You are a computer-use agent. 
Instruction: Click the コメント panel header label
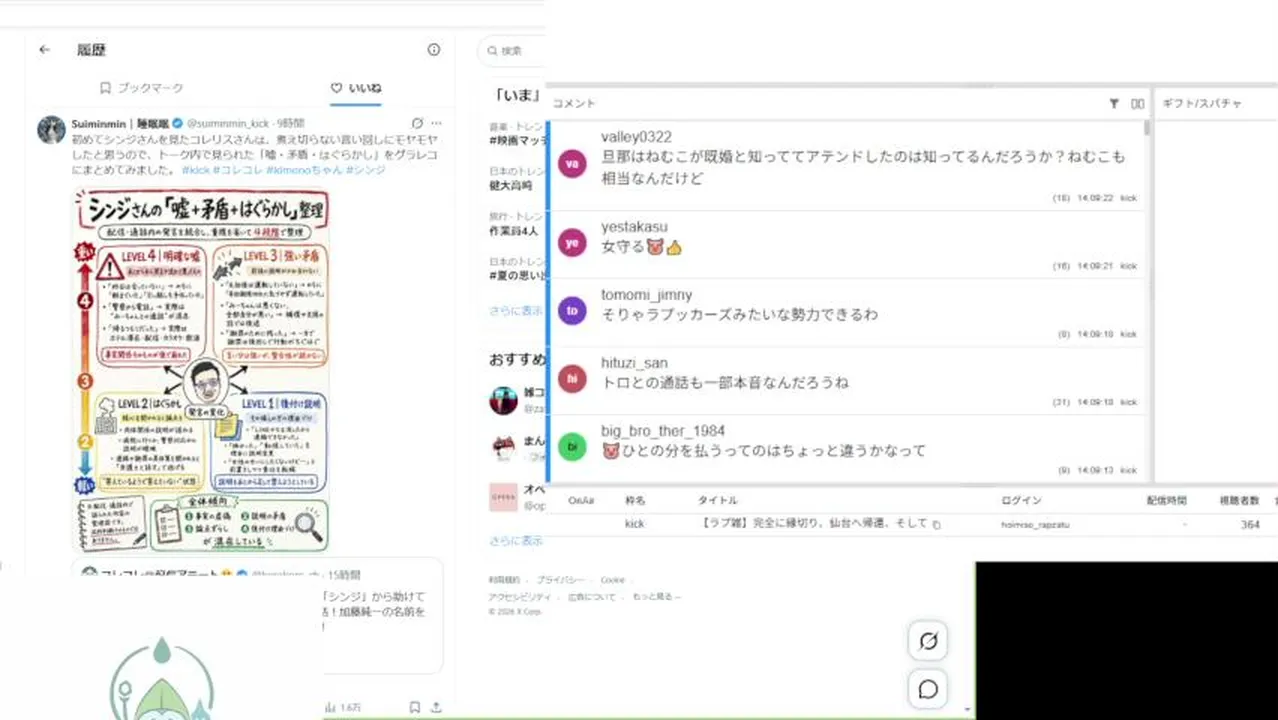coord(574,103)
